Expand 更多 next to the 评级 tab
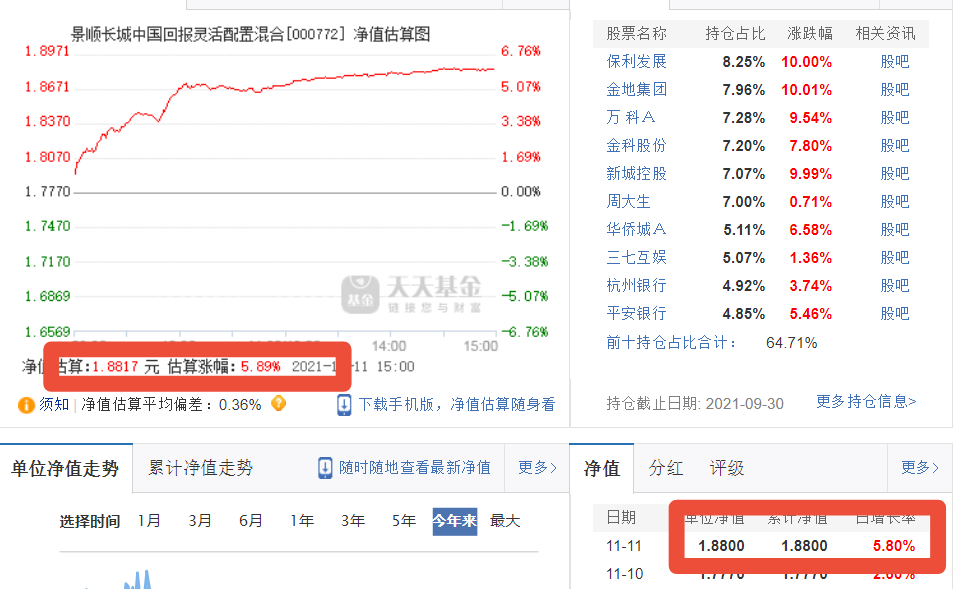Image resolution: width=954 pixels, height=589 pixels. [919, 467]
